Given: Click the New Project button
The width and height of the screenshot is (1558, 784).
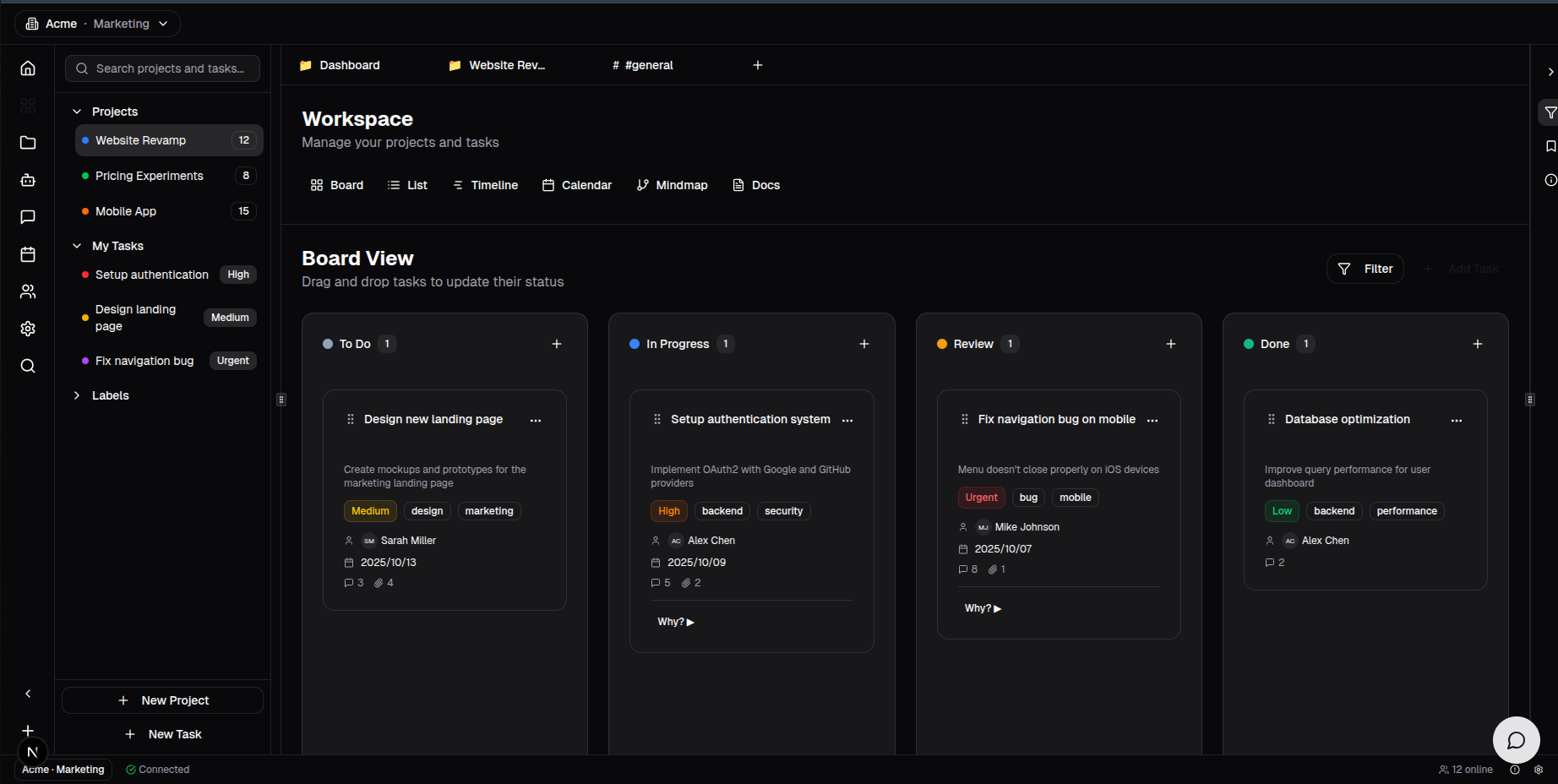Looking at the screenshot, I should pos(162,700).
